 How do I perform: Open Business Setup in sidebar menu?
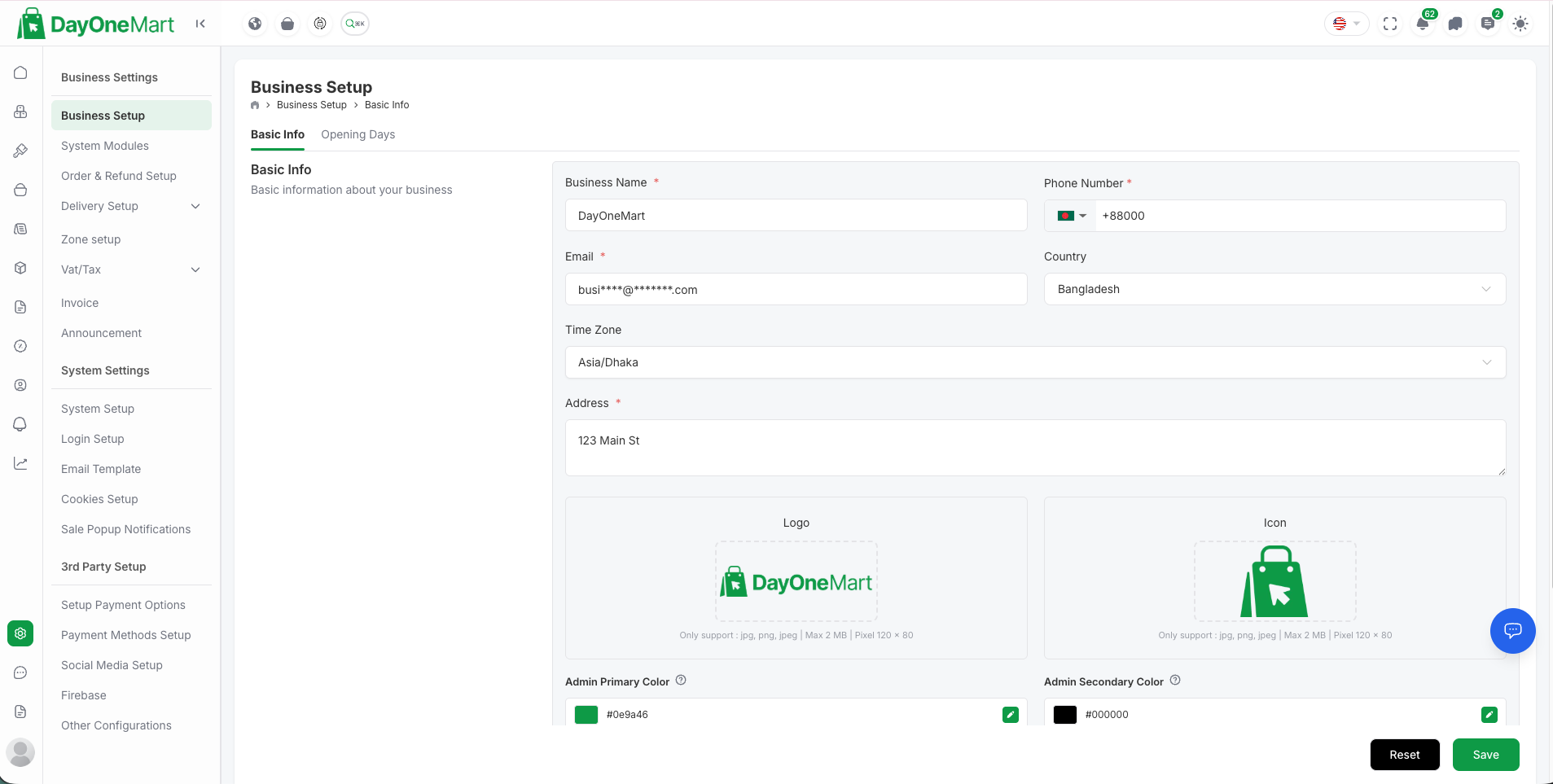click(x=131, y=116)
